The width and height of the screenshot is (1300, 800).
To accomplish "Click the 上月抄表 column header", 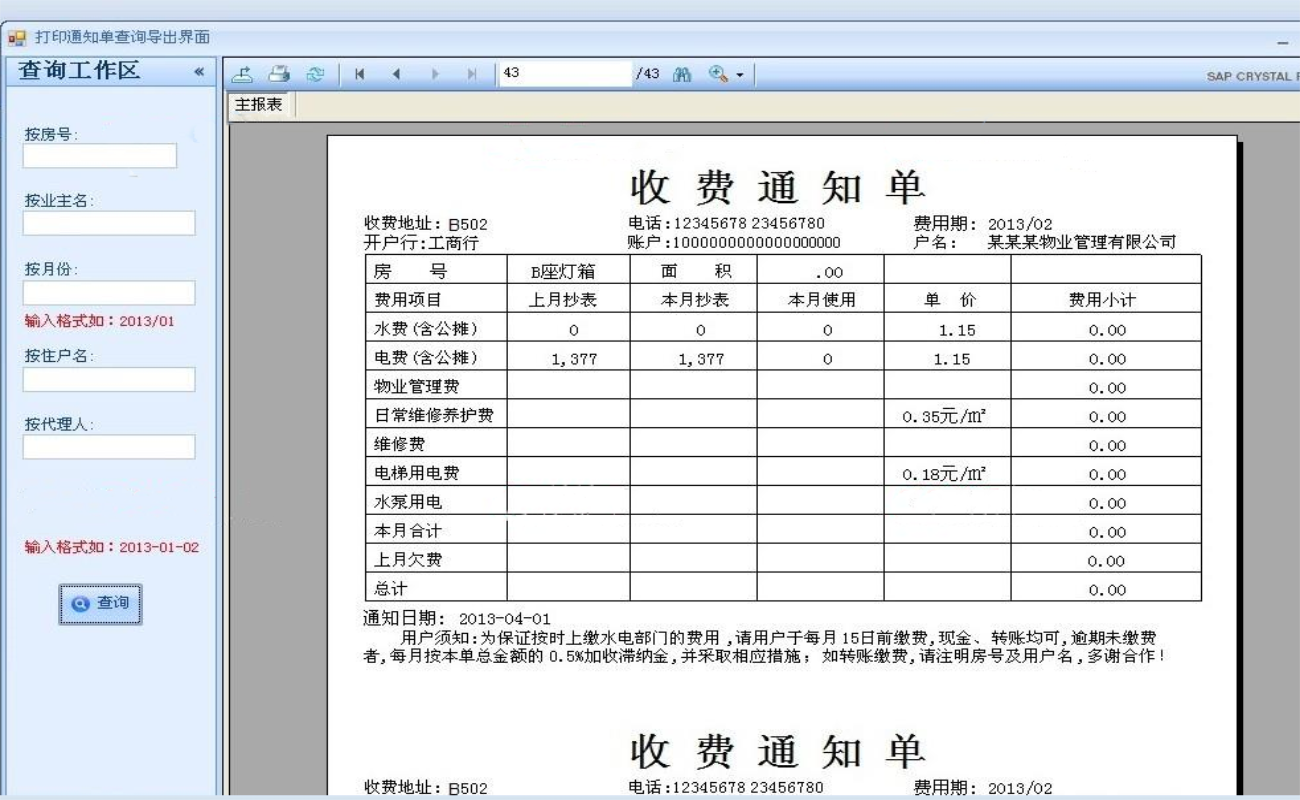I will tap(563, 300).
